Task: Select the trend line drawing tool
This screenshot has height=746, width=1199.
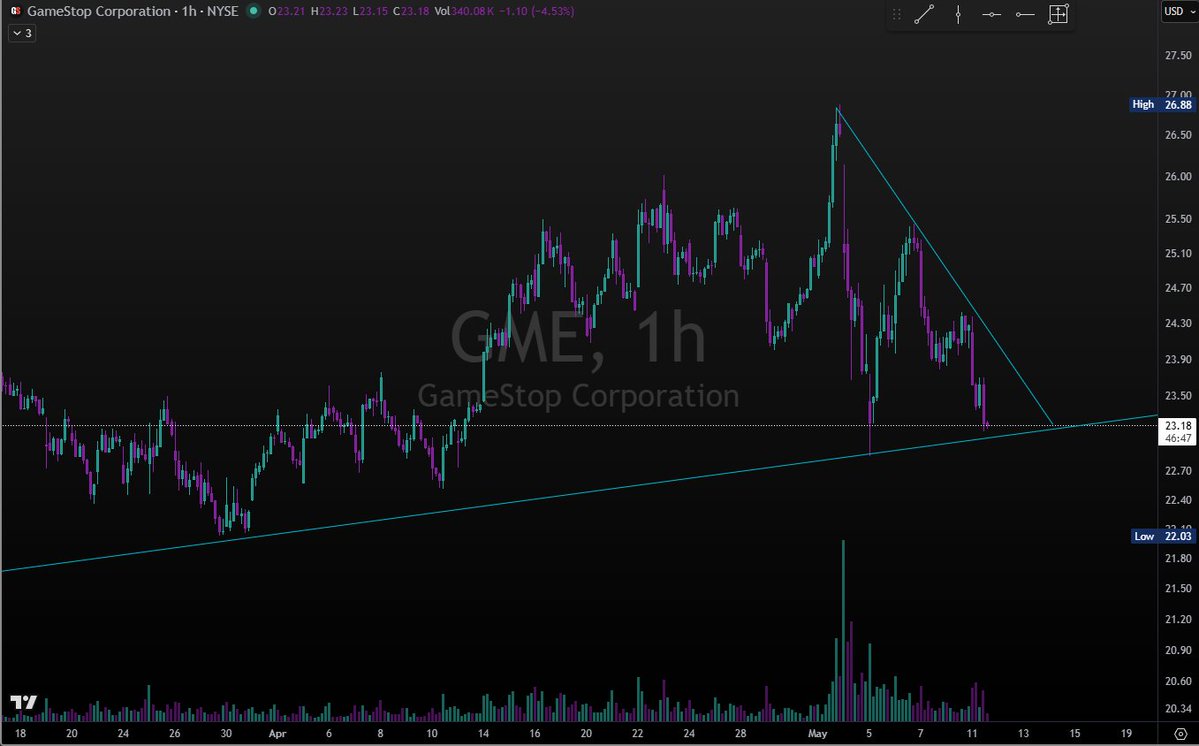Action: [x=924, y=14]
